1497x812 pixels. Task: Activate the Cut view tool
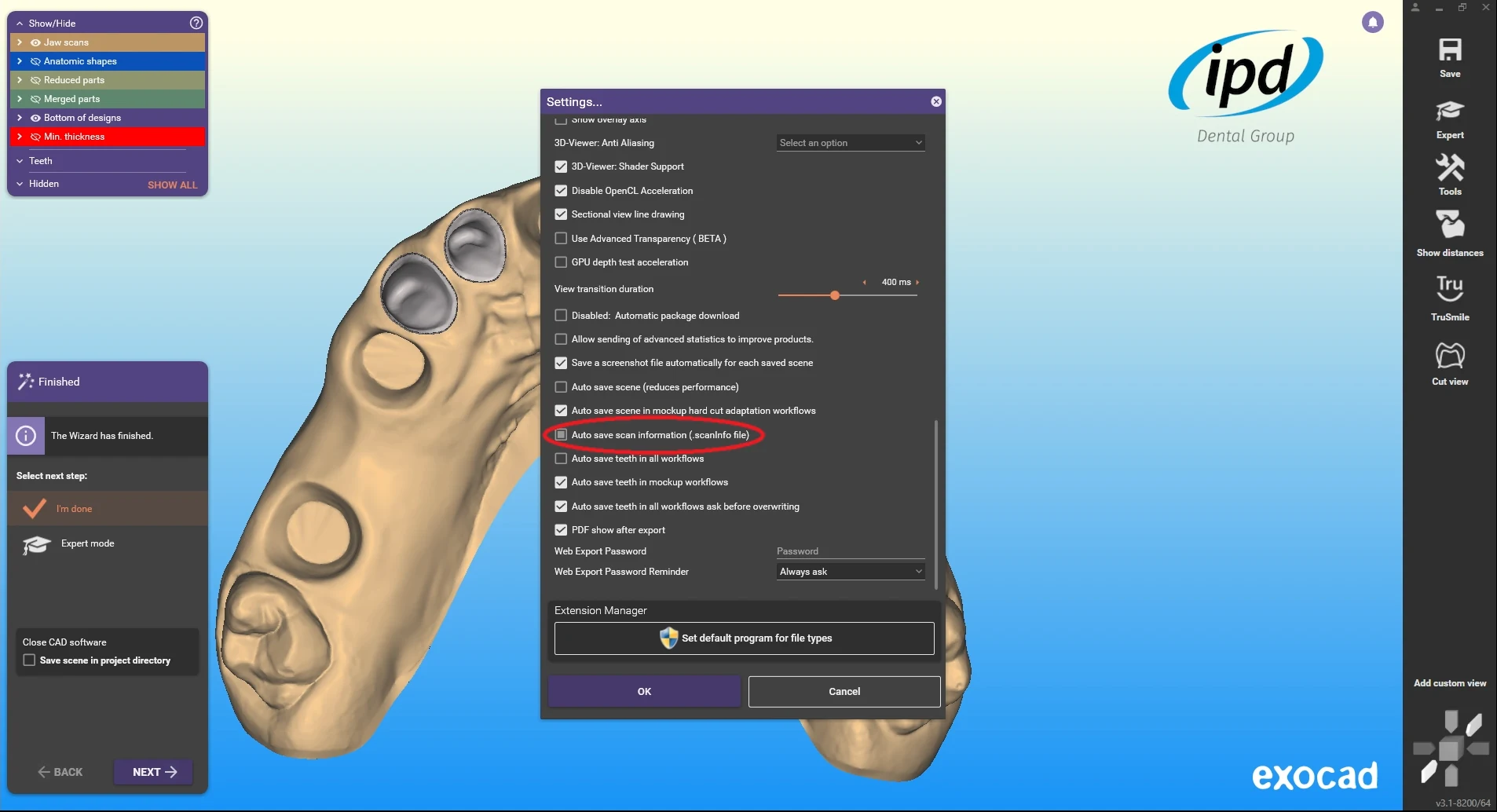click(x=1450, y=356)
